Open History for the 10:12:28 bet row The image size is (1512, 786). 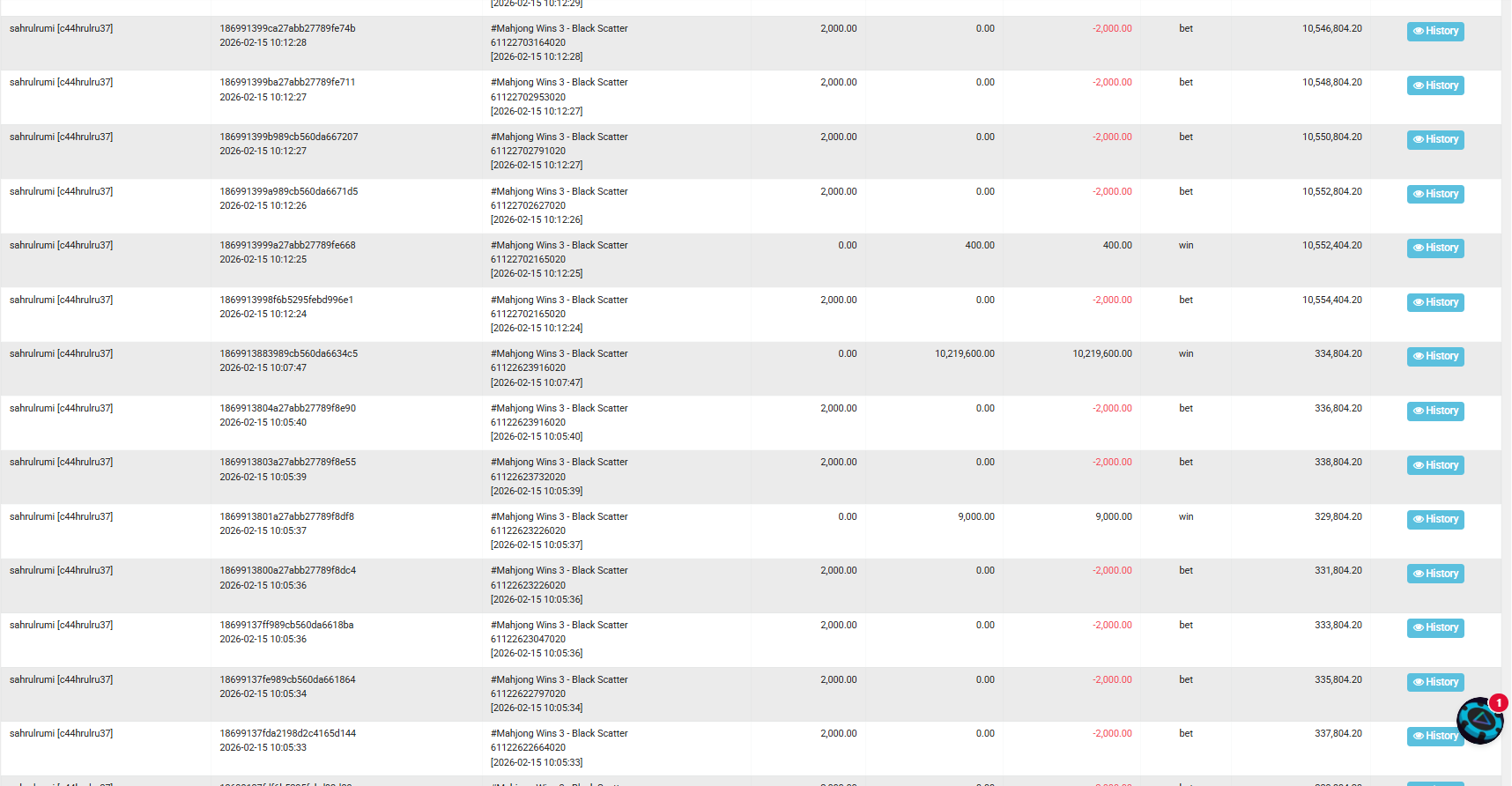click(1434, 31)
